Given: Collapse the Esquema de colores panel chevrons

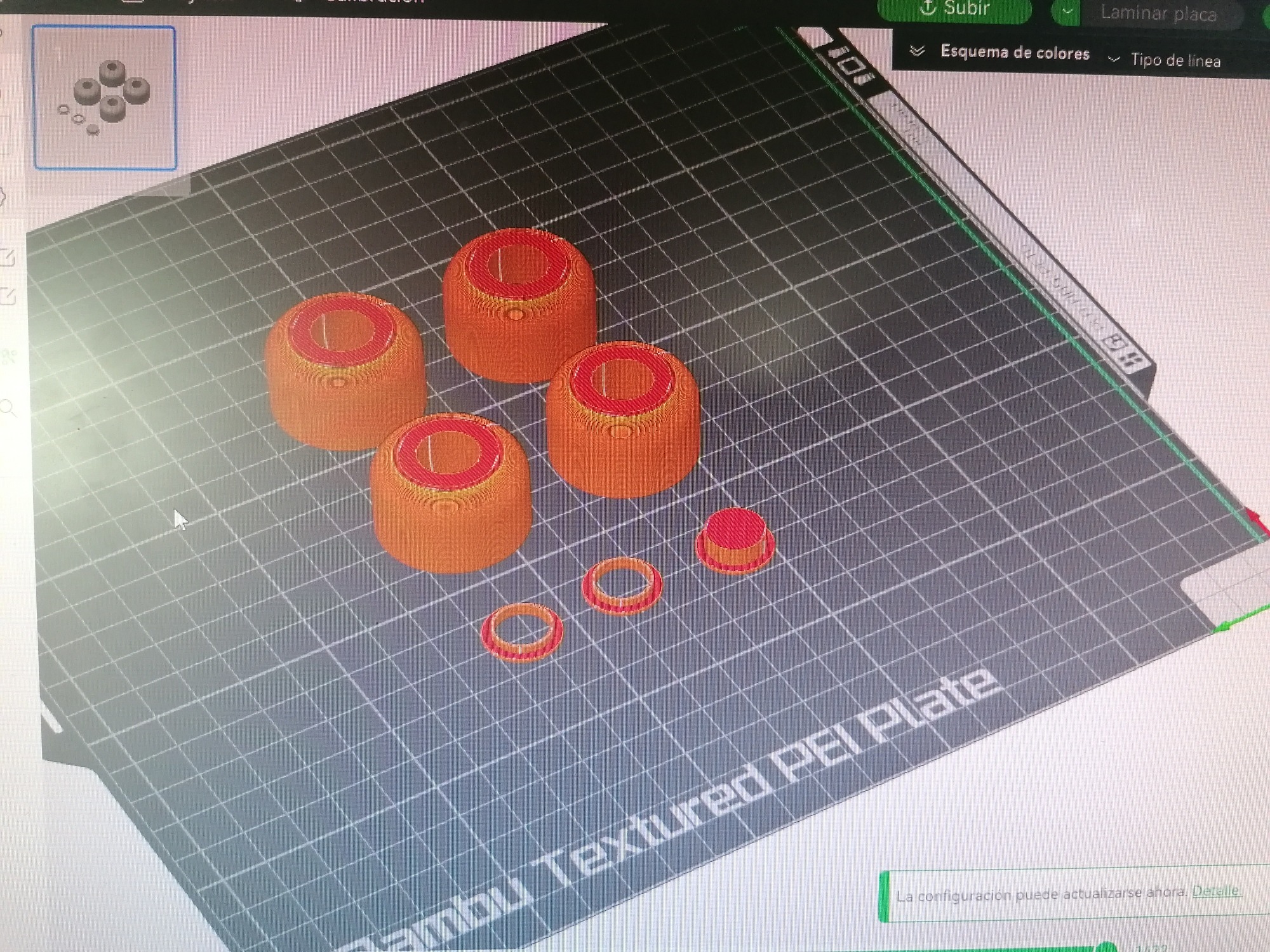Looking at the screenshot, I should click(x=916, y=51).
